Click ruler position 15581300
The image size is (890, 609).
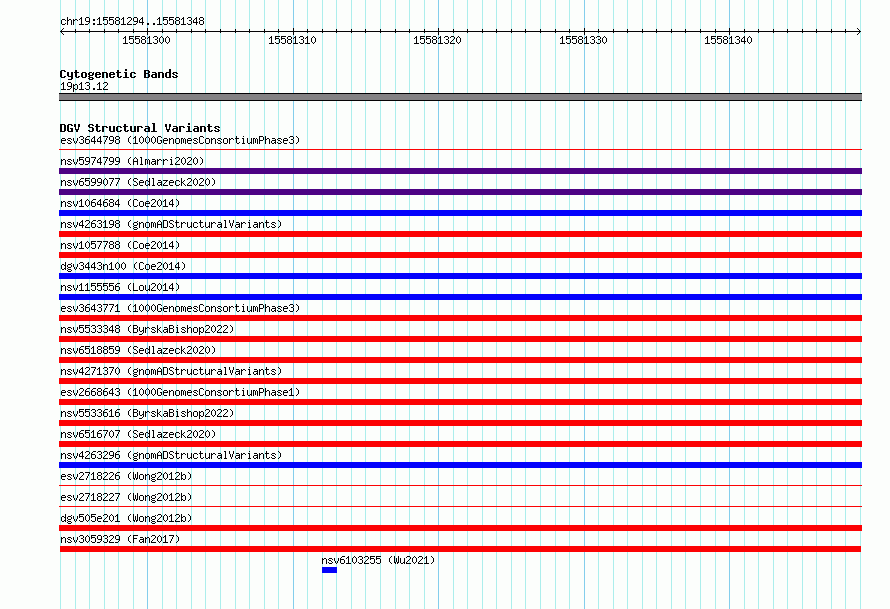pyautogui.click(x=146, y=40)
